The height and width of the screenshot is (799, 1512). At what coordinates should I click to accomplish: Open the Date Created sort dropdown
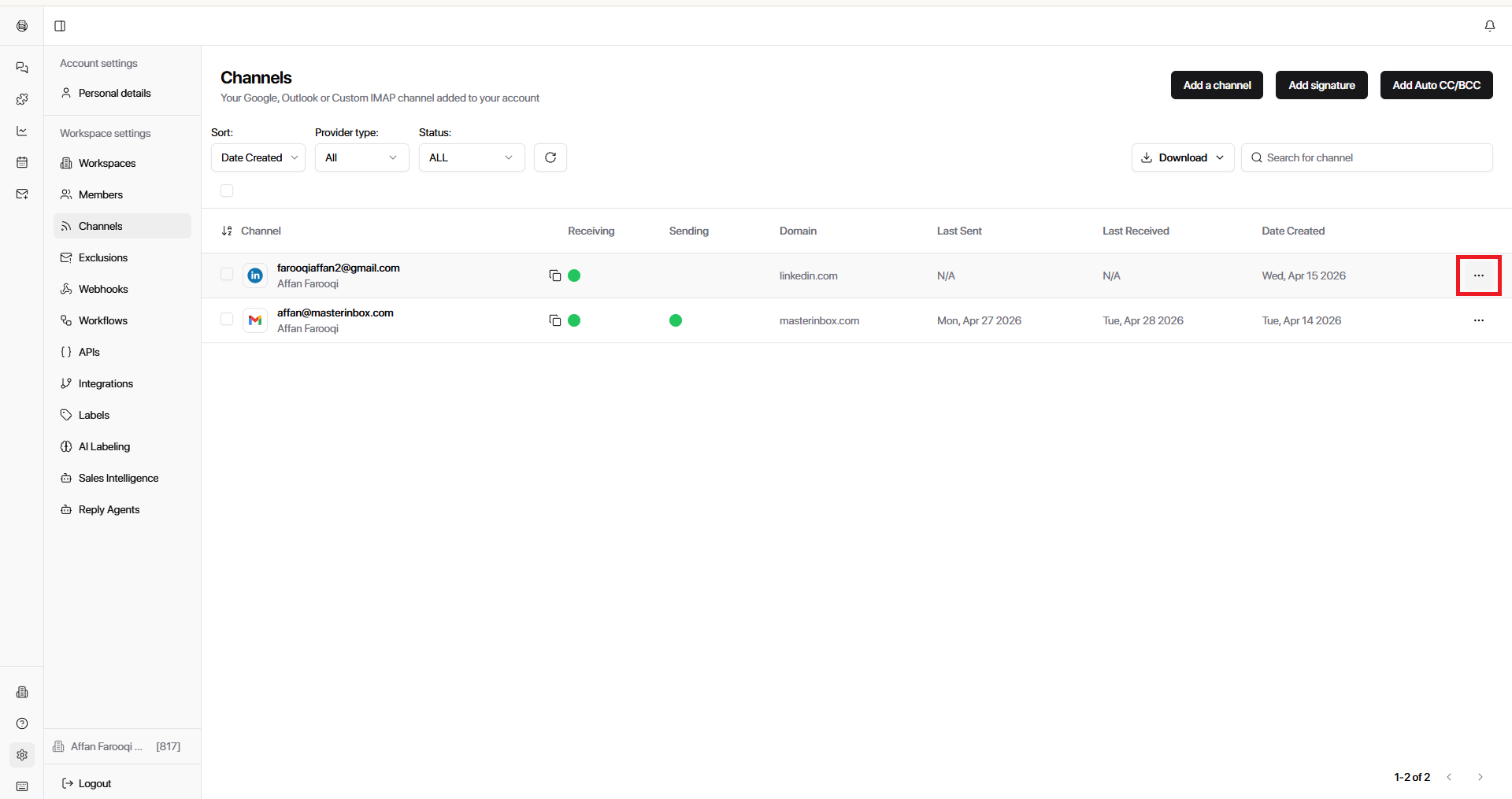point(258,157)
